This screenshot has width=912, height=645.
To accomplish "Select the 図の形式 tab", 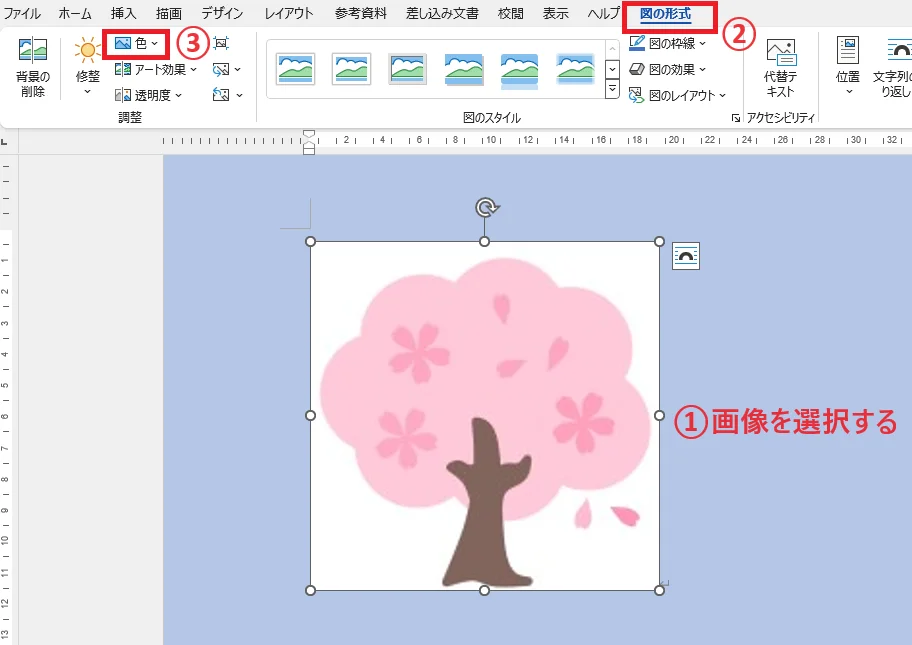I will (665, 13).
